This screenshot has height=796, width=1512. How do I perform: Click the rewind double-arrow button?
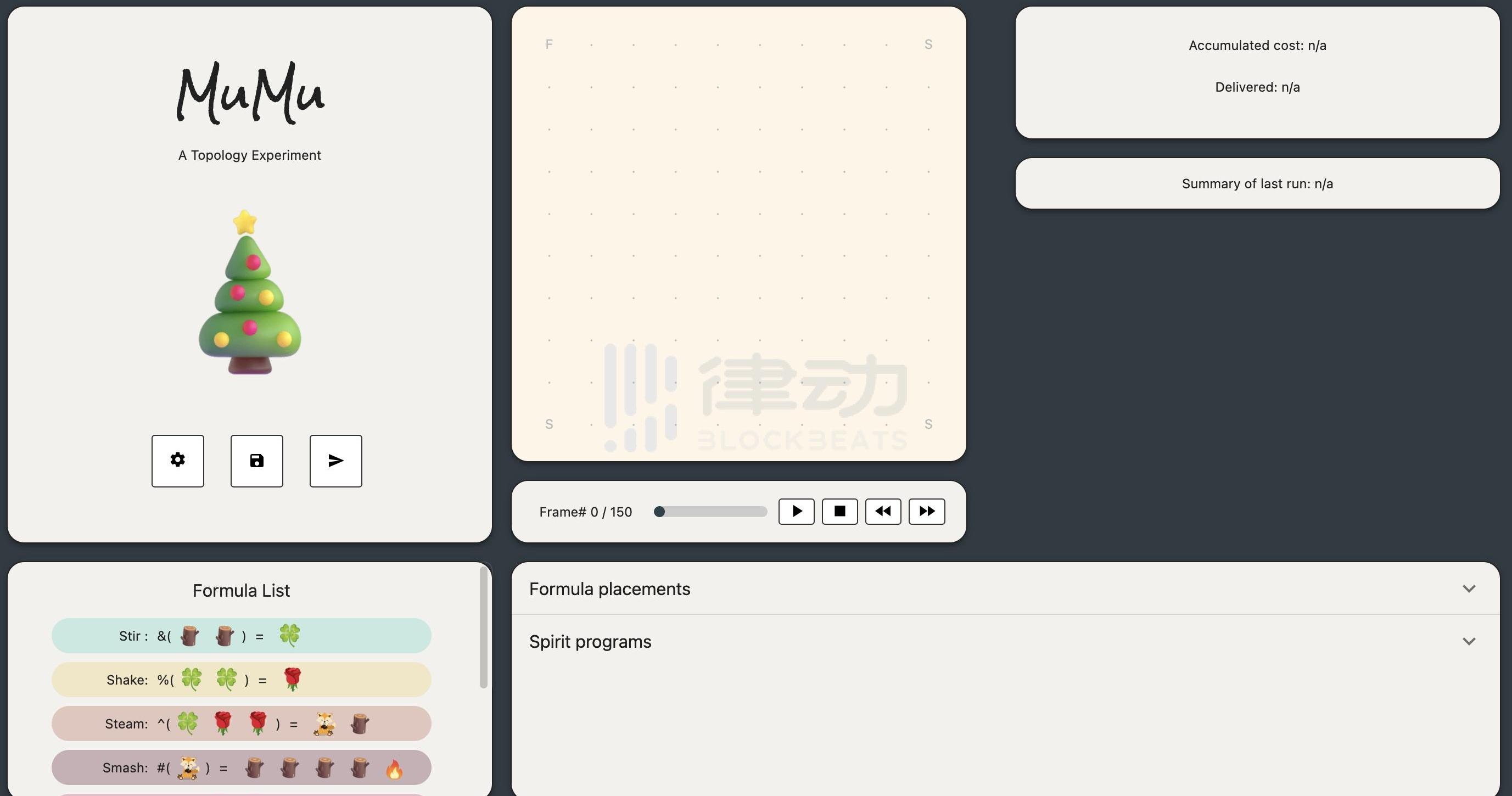(x=883, y=511)
